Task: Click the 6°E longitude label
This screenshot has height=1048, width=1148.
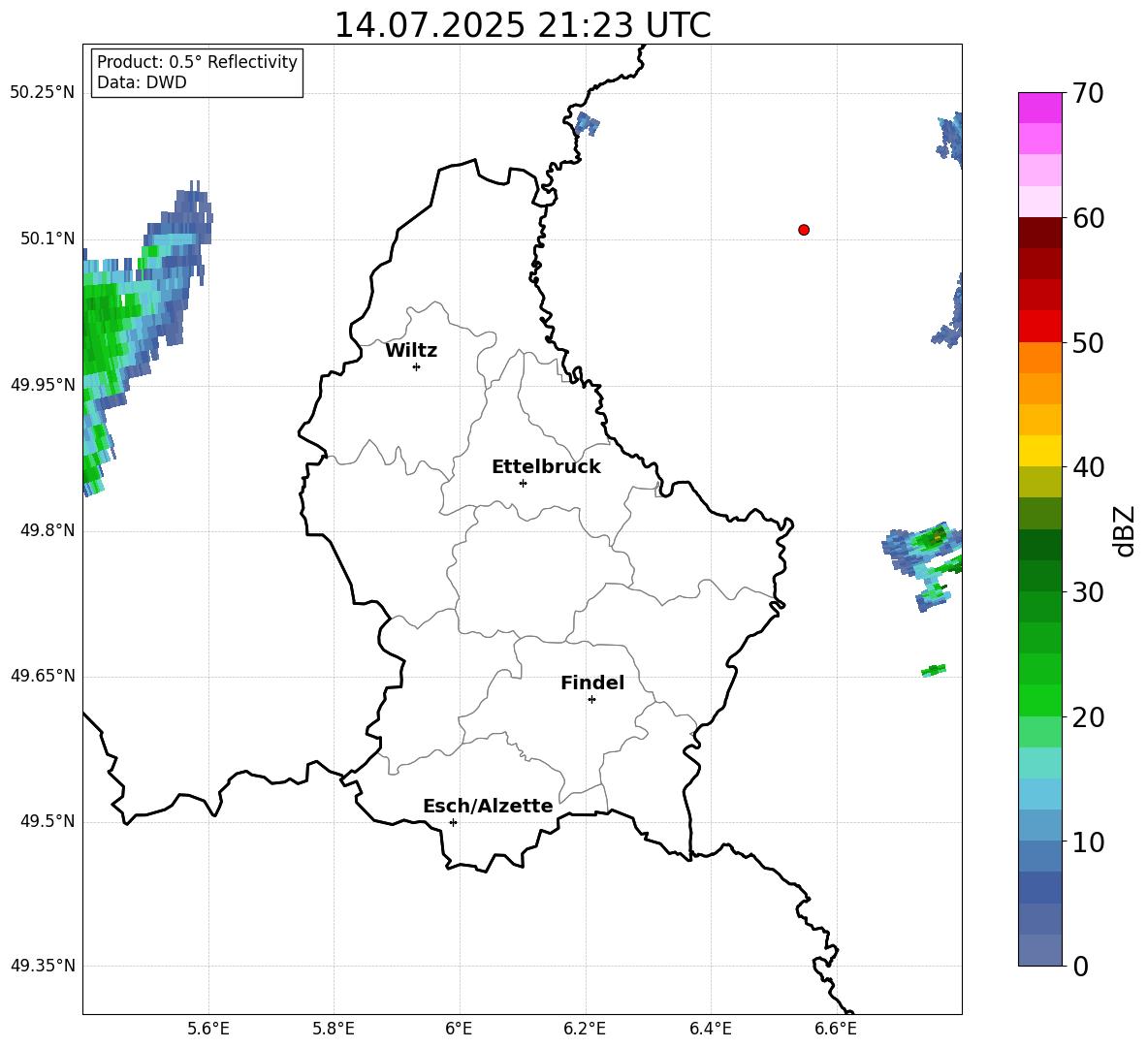Action: [459, 1029]
